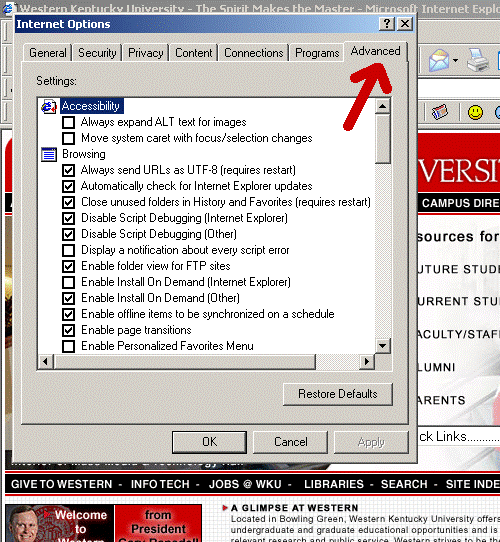
Task: Switch to the Connections tab
Action: [x=254, y=53]
